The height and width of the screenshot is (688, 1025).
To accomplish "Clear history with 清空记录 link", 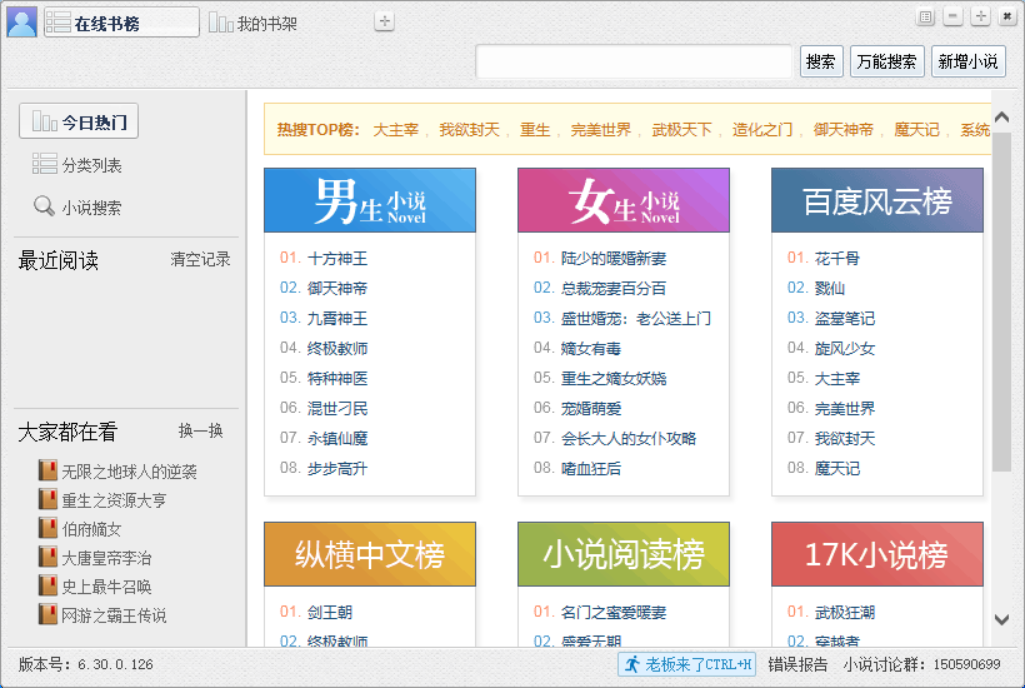I will coord(200,260).
